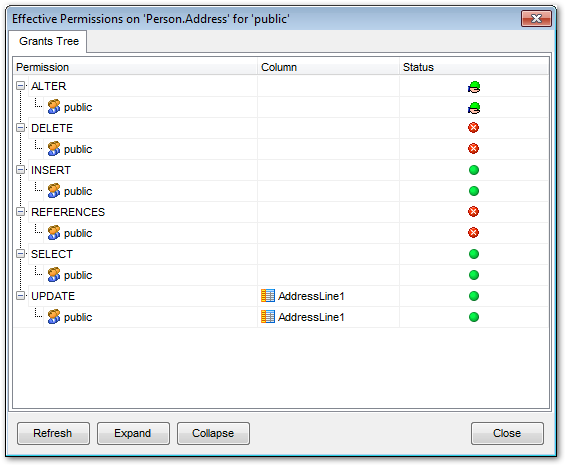Click the user icon under UPDATE
Image resolution: width=566 pixels, height=466 pixels.
[x=54, y=317]
